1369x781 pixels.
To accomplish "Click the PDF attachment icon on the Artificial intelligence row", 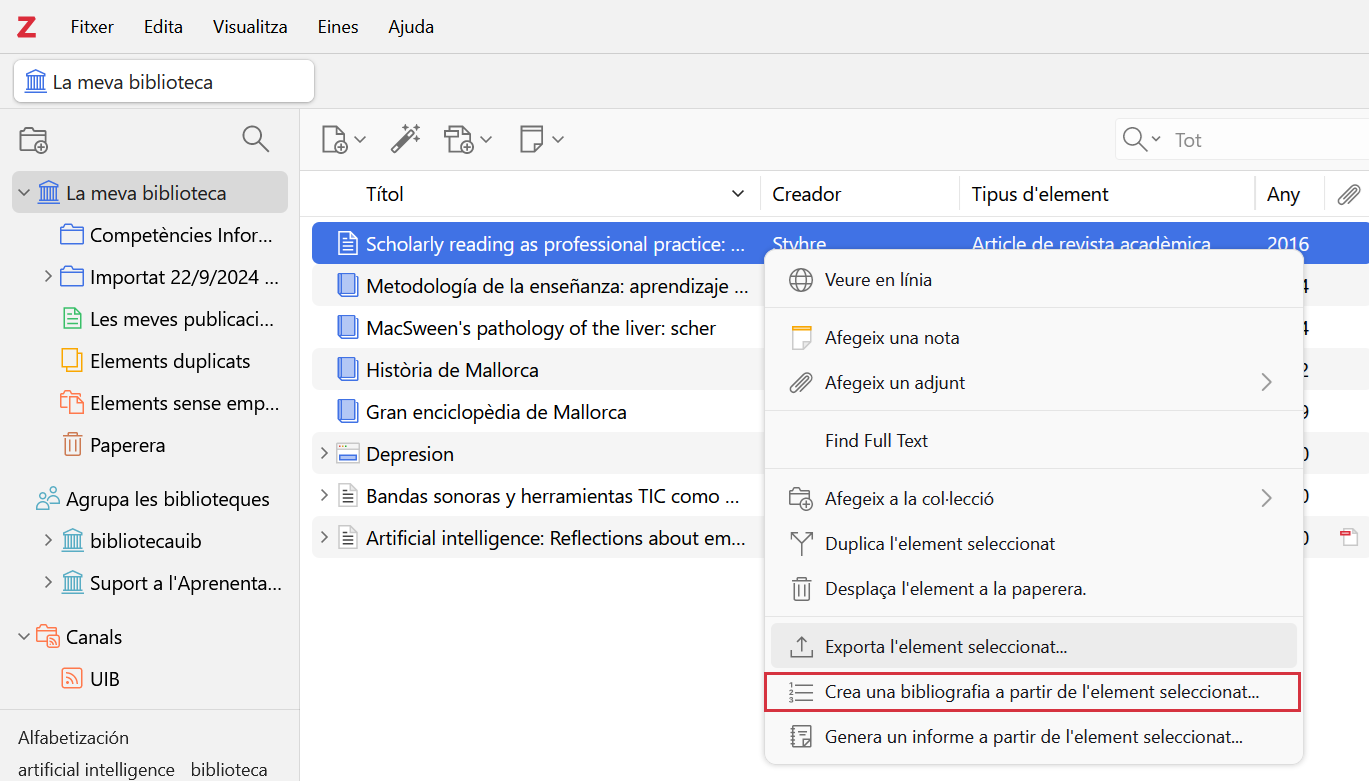I will click(1349, 538).
